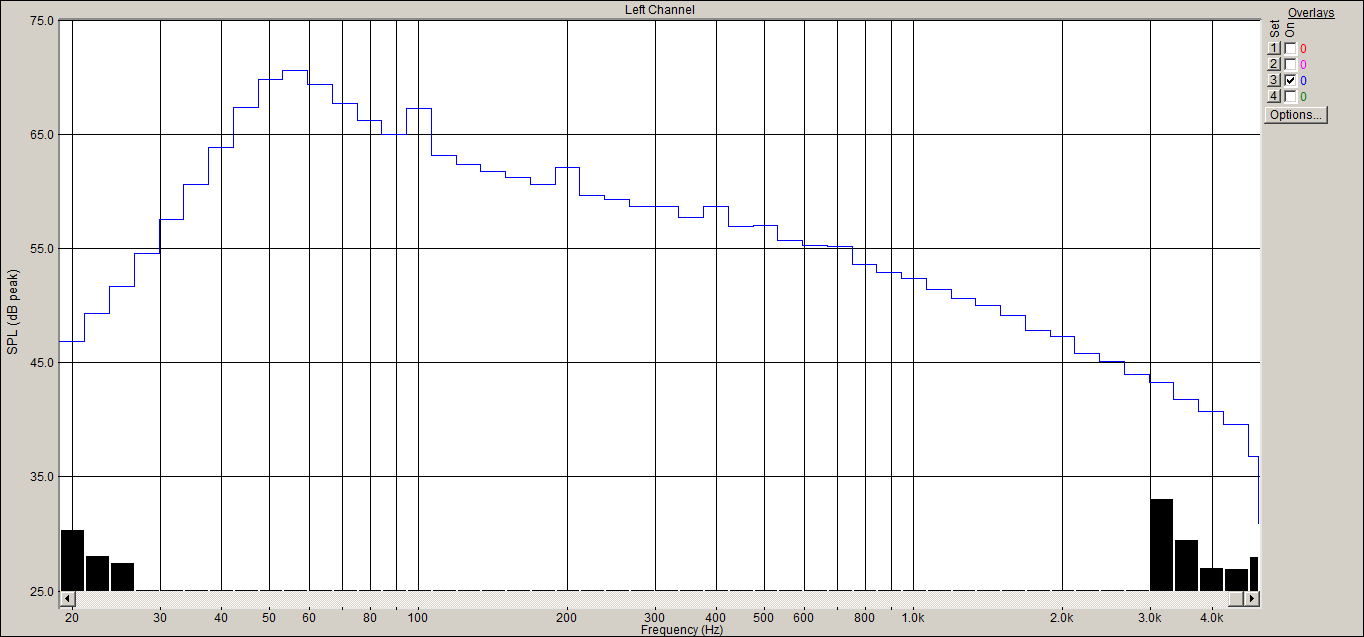Click the left scroll arrow of the frequency scrollbar
Screen dimensions: 1364x637
[x=67, y=598]
